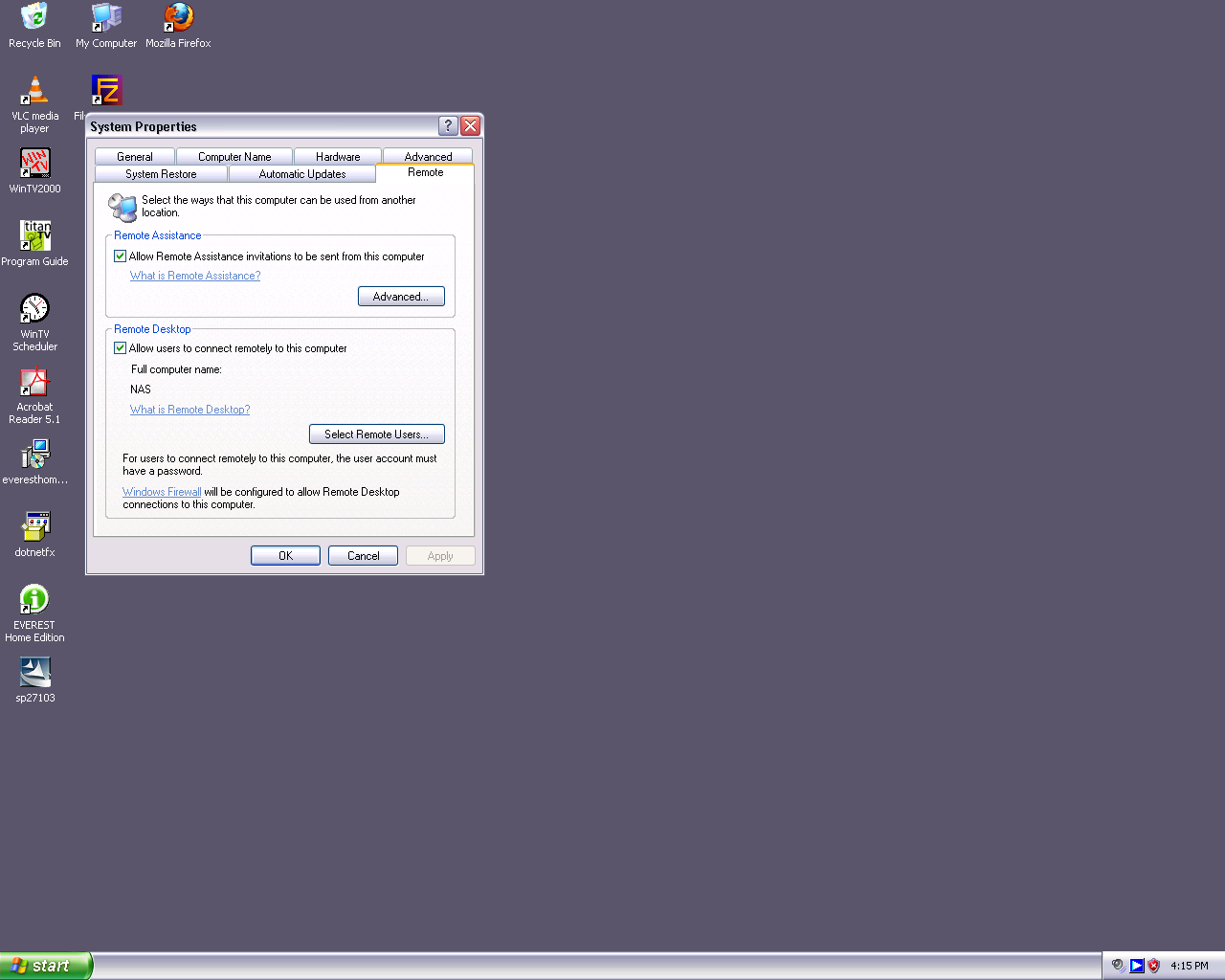Click the Select Remote Users button
The width and height of the screenshot is (1225, 980).
[376, 434]
